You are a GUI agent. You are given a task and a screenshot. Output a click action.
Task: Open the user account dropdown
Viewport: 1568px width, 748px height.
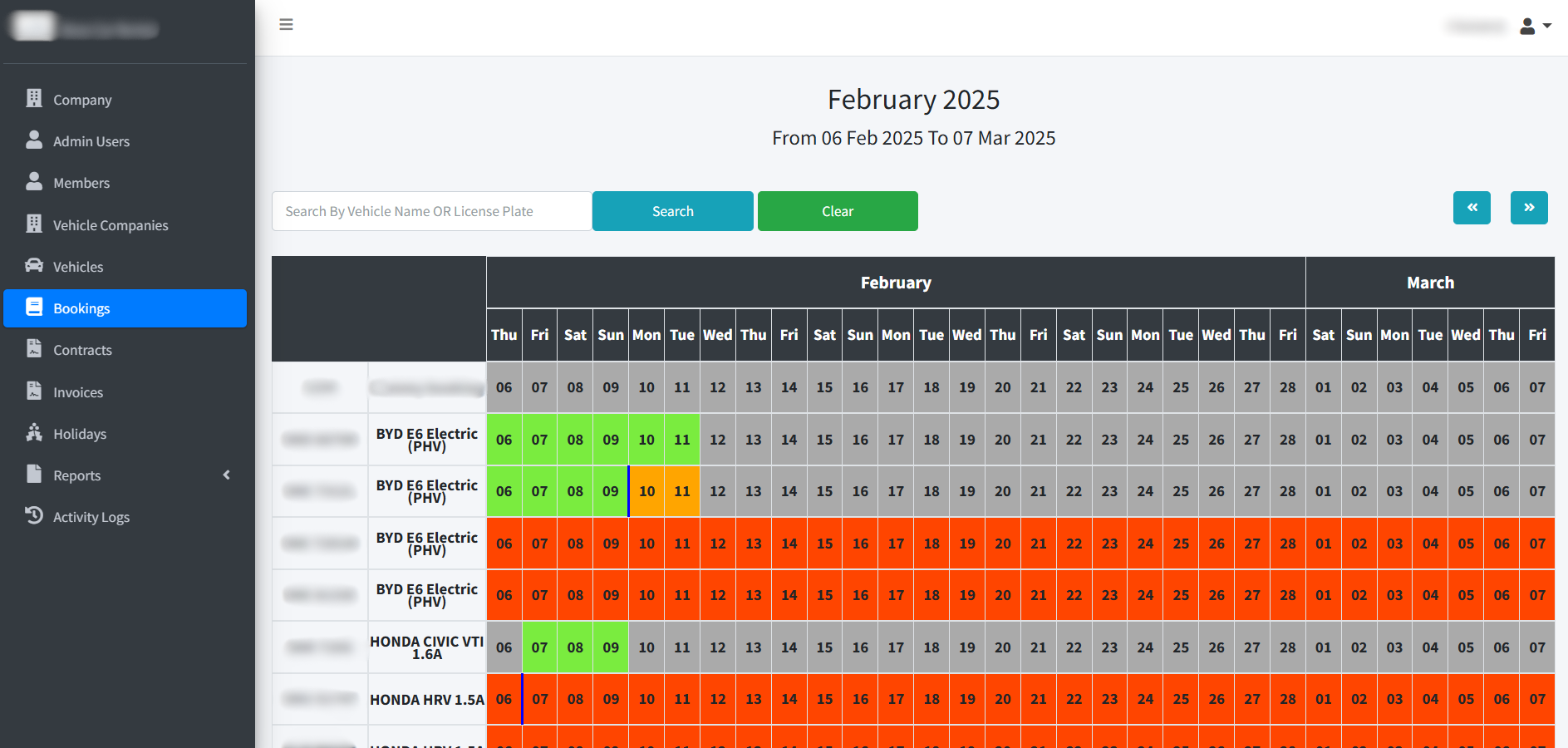click(1535, 27)
